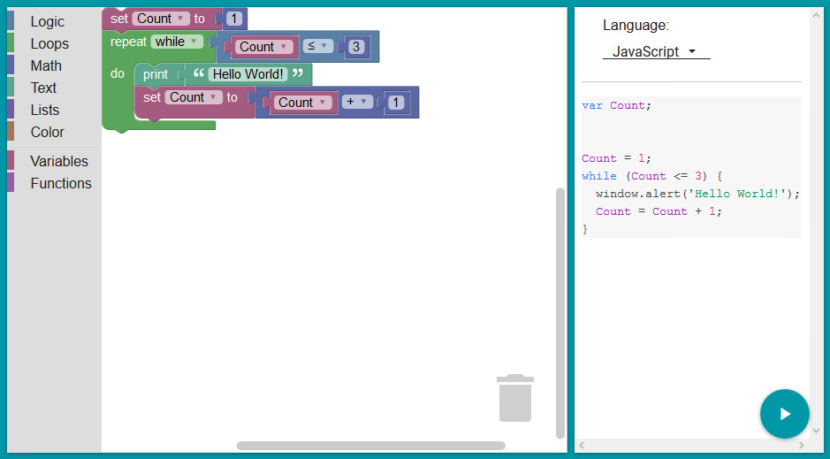Click the window.alert('Hello World!') code line
The image size is (830, 459).
point(698,194)
